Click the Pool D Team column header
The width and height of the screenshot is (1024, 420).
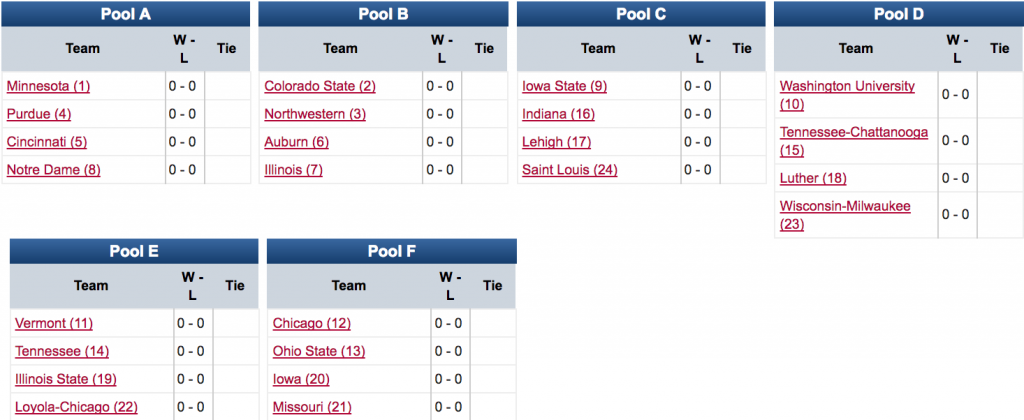[856, 48]
